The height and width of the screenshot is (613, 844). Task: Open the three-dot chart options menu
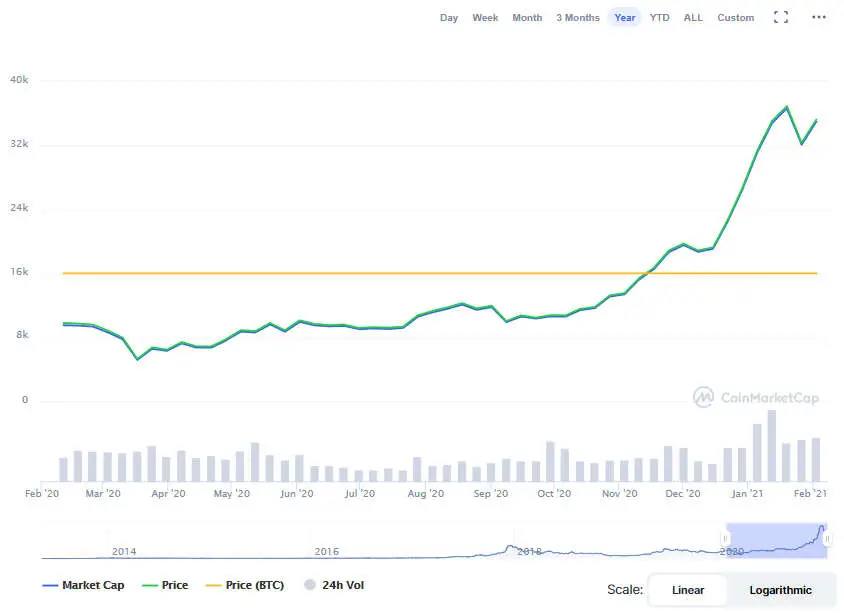pyautogui.click(x=819, y=17)
